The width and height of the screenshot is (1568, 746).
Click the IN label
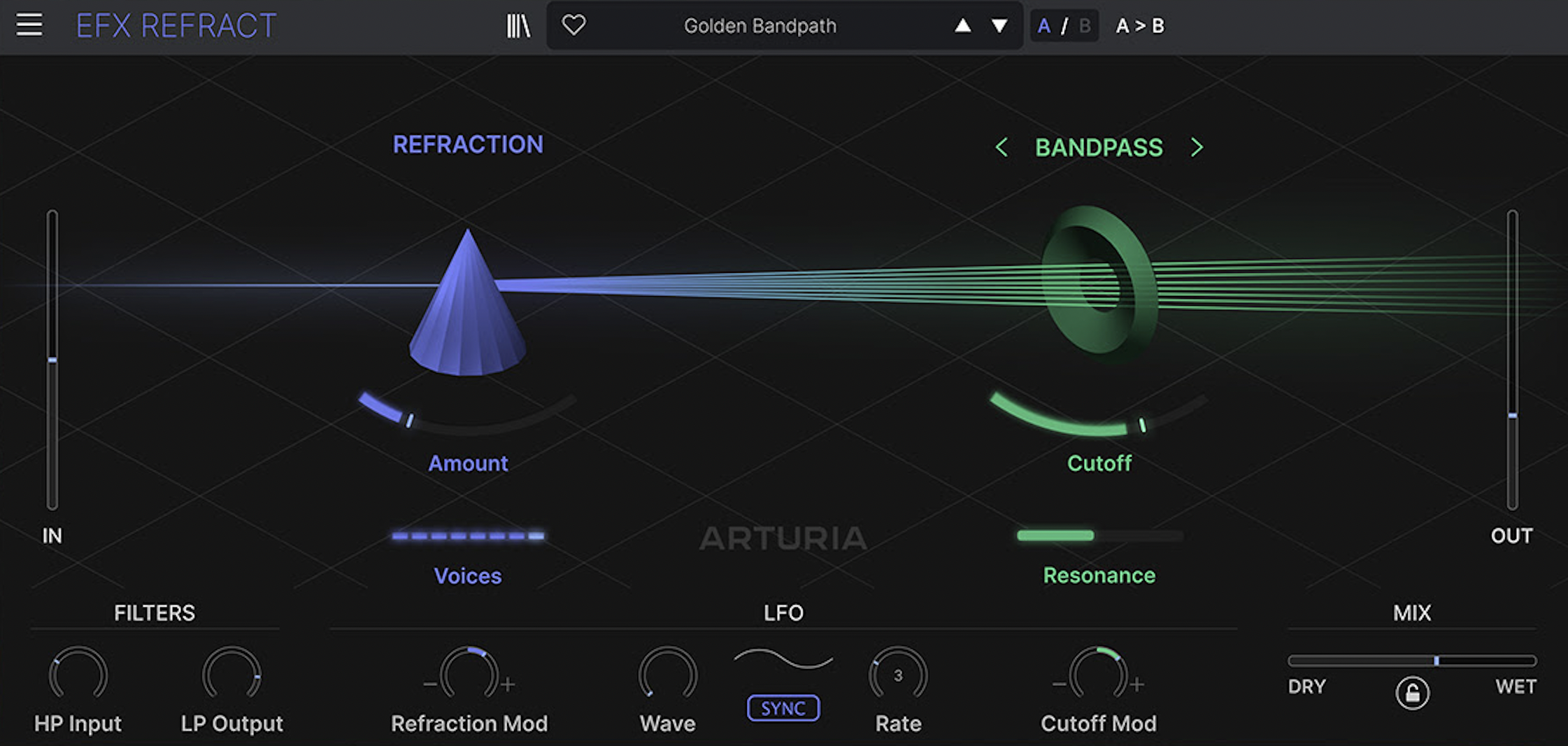(52, 536)
